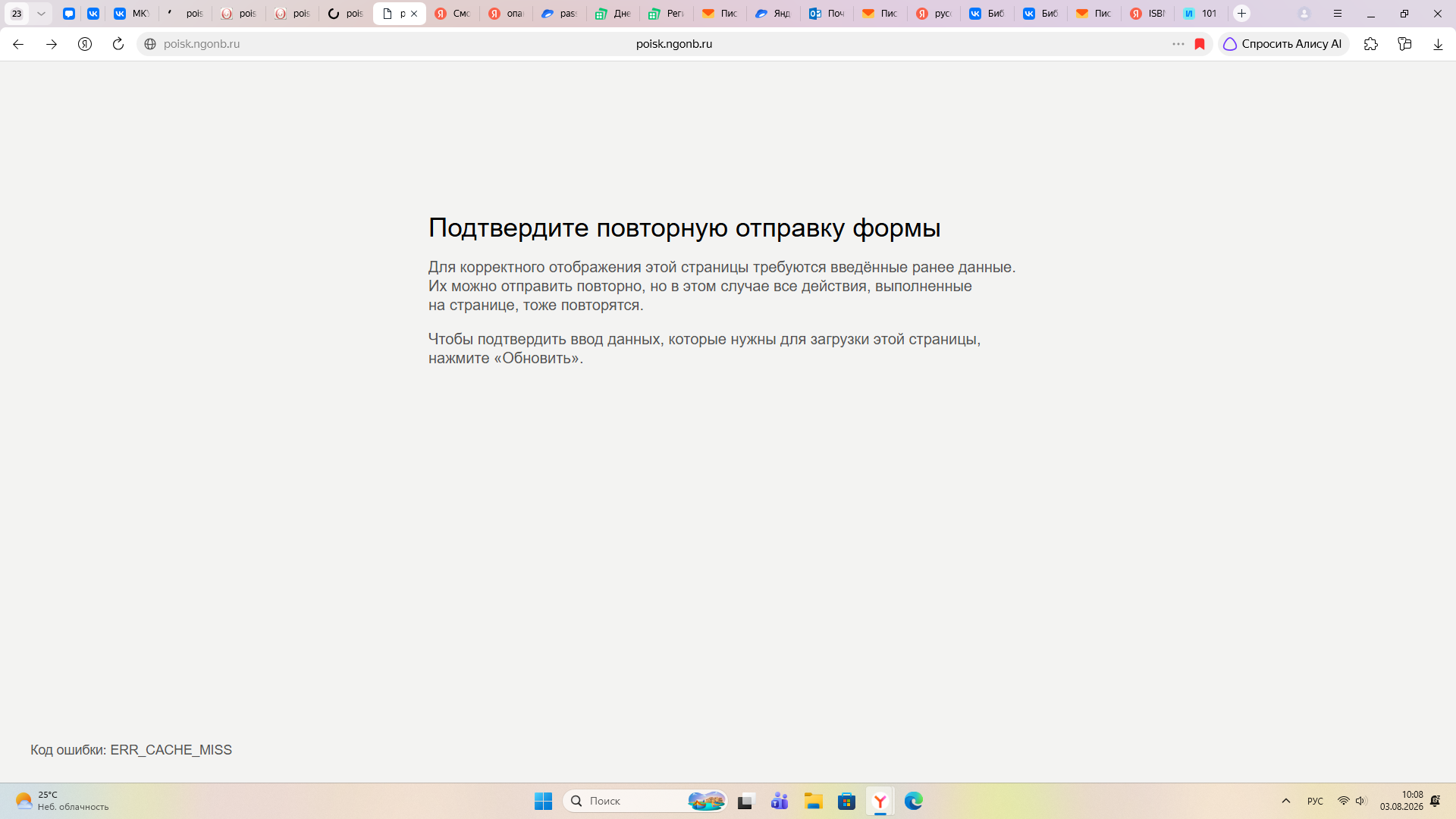Open the pinned blue messenger tab

click(69, 14)
